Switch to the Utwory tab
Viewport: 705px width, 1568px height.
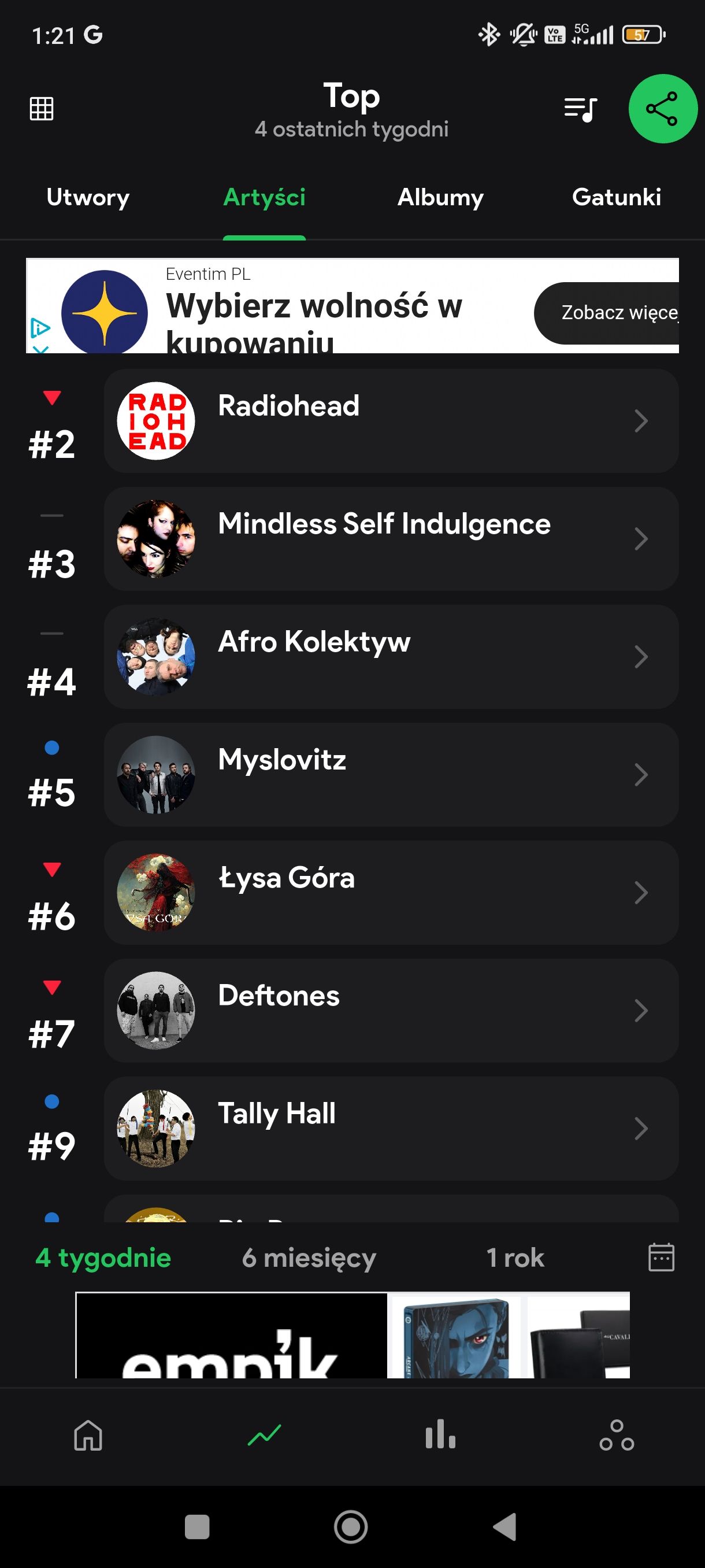pyautogui.click(x=88, y=197)
